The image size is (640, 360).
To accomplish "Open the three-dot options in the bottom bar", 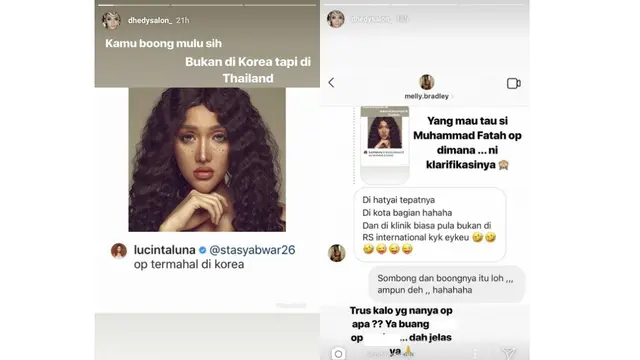I will point(474,353).
